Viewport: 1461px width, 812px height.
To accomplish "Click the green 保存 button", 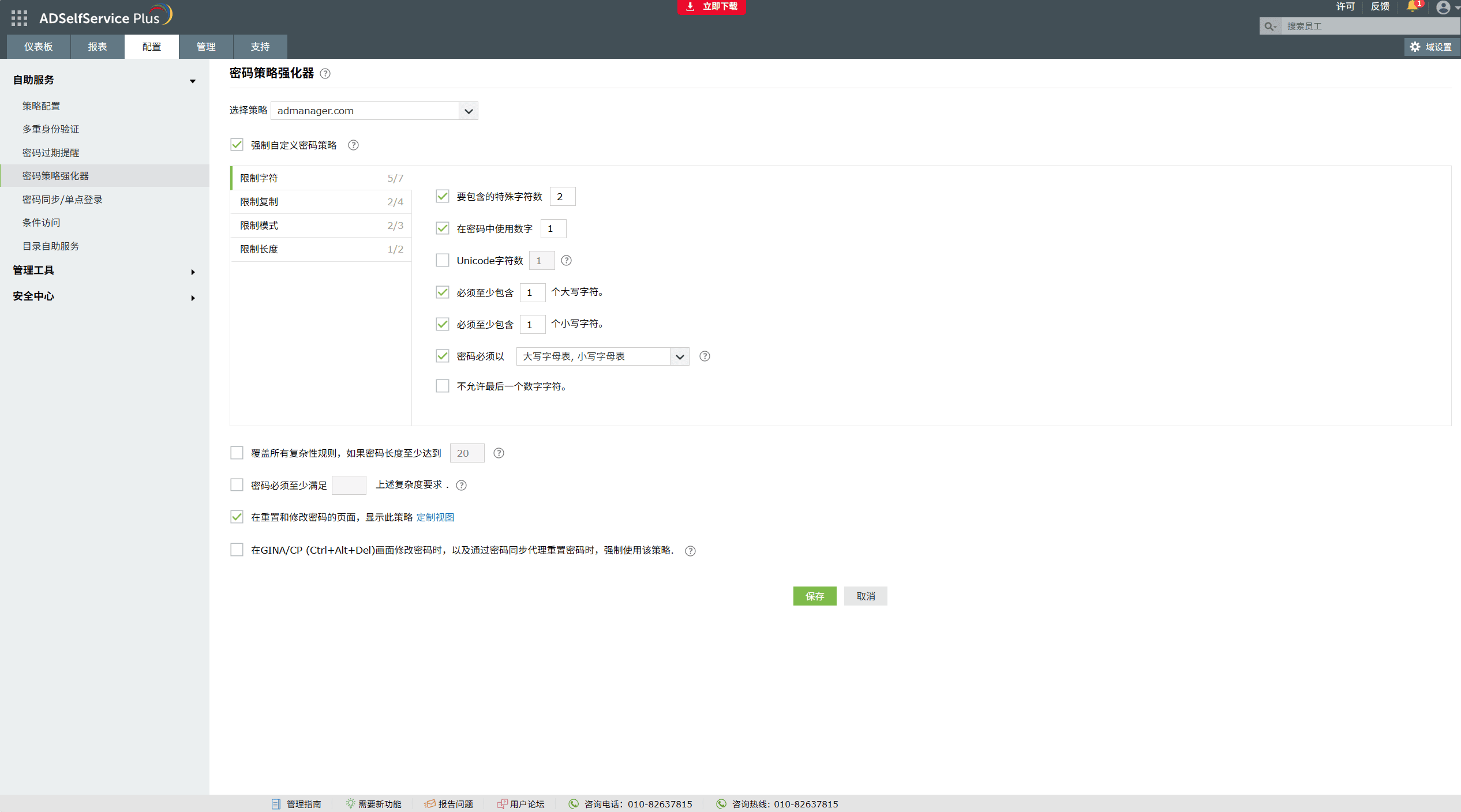I will point(814,596).
